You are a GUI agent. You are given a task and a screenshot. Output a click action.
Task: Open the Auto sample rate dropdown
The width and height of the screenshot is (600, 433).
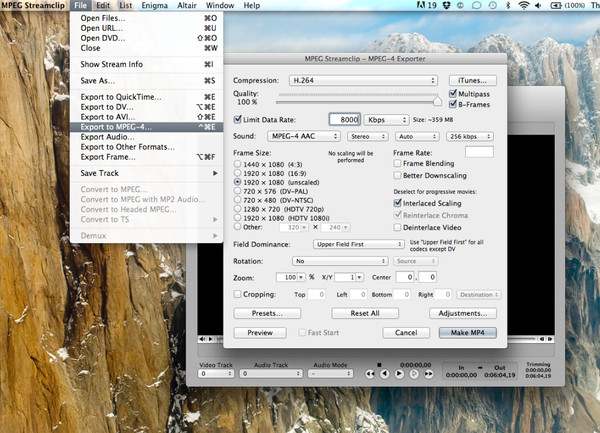[417, 137]
